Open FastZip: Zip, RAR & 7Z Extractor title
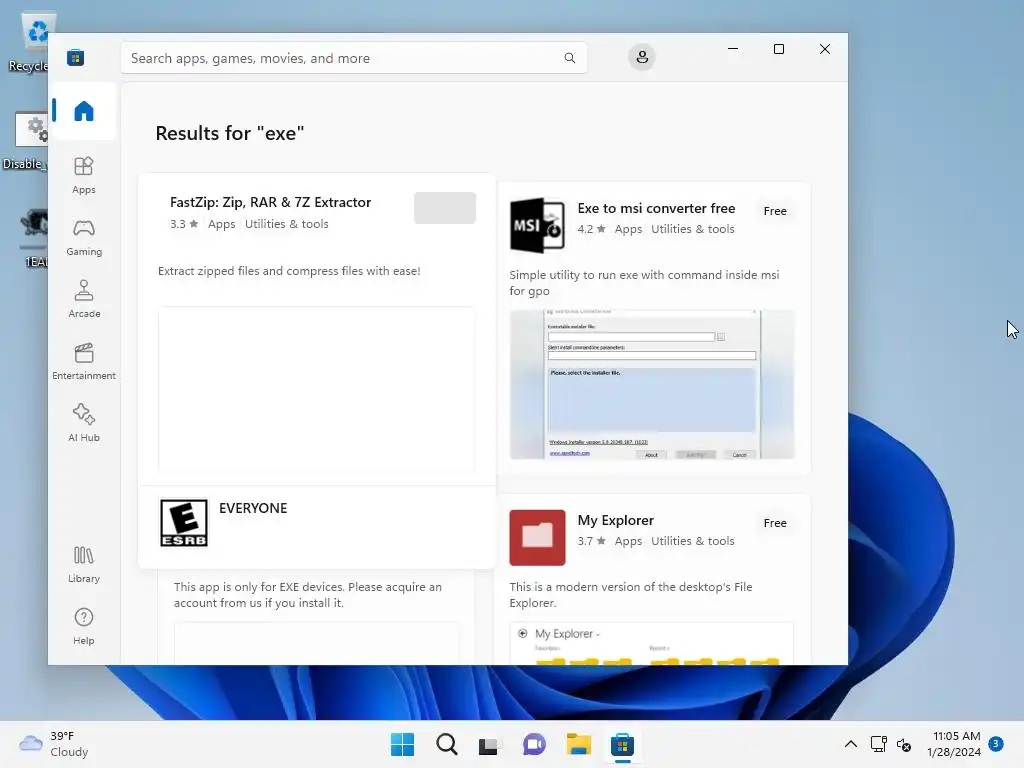Viewport: 1024px width, 768px height. tap(270, 202)
